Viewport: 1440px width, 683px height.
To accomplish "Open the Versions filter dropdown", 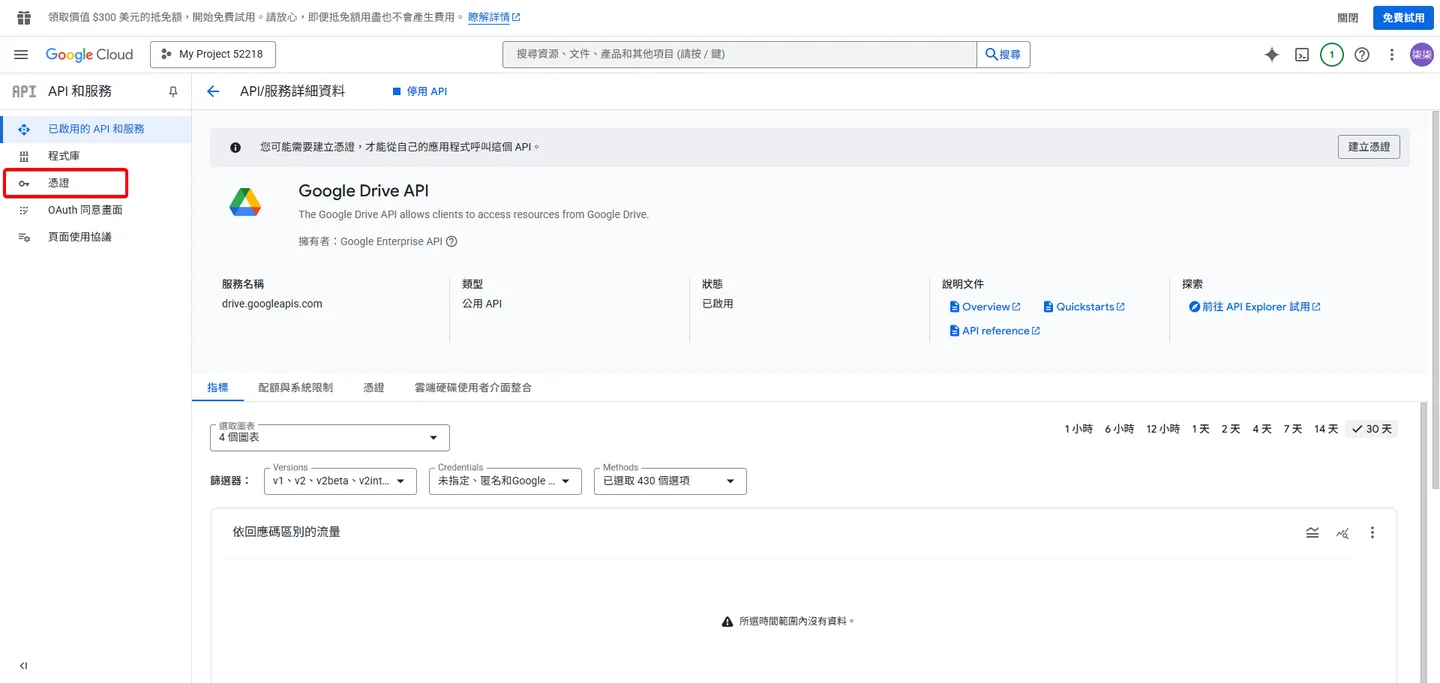I will [x=340, y=481].
